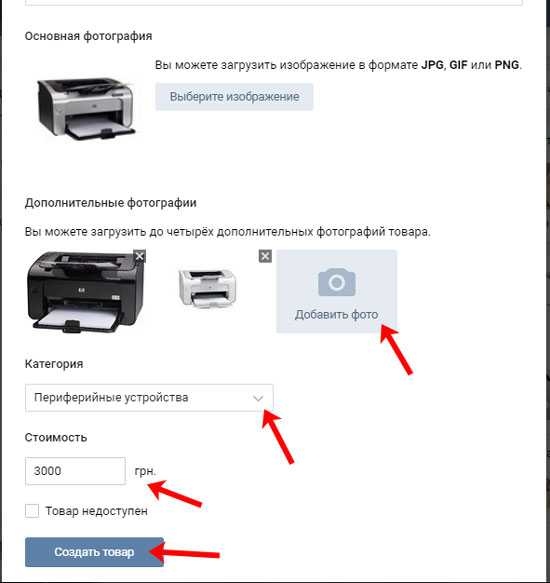Image resolution: width=550 pixels, height=583 pixels.
Task: Select the small white printer thumbnail
Action: click(x=208, y=289)
